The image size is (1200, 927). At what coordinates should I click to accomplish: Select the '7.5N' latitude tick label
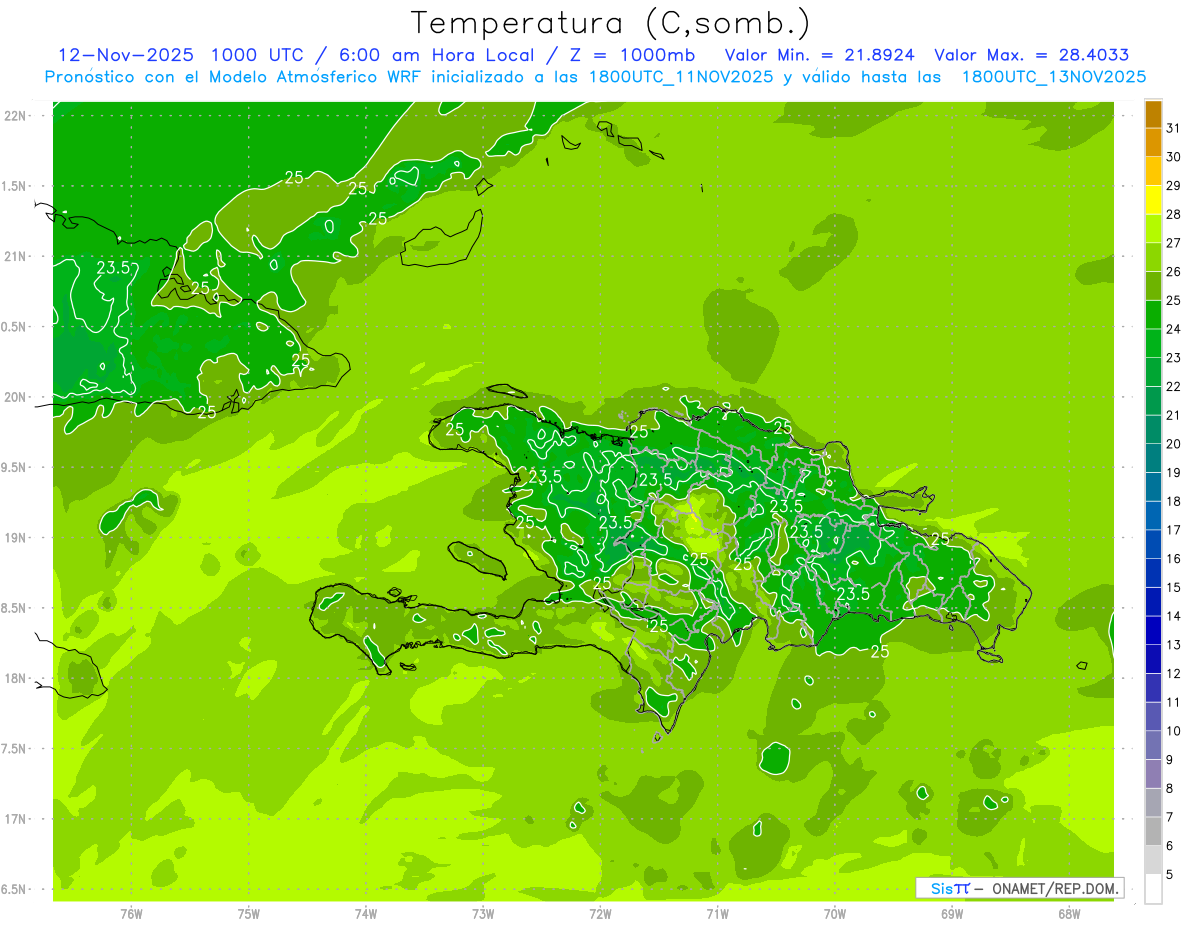pyautogui.click(x=14, y=749)
